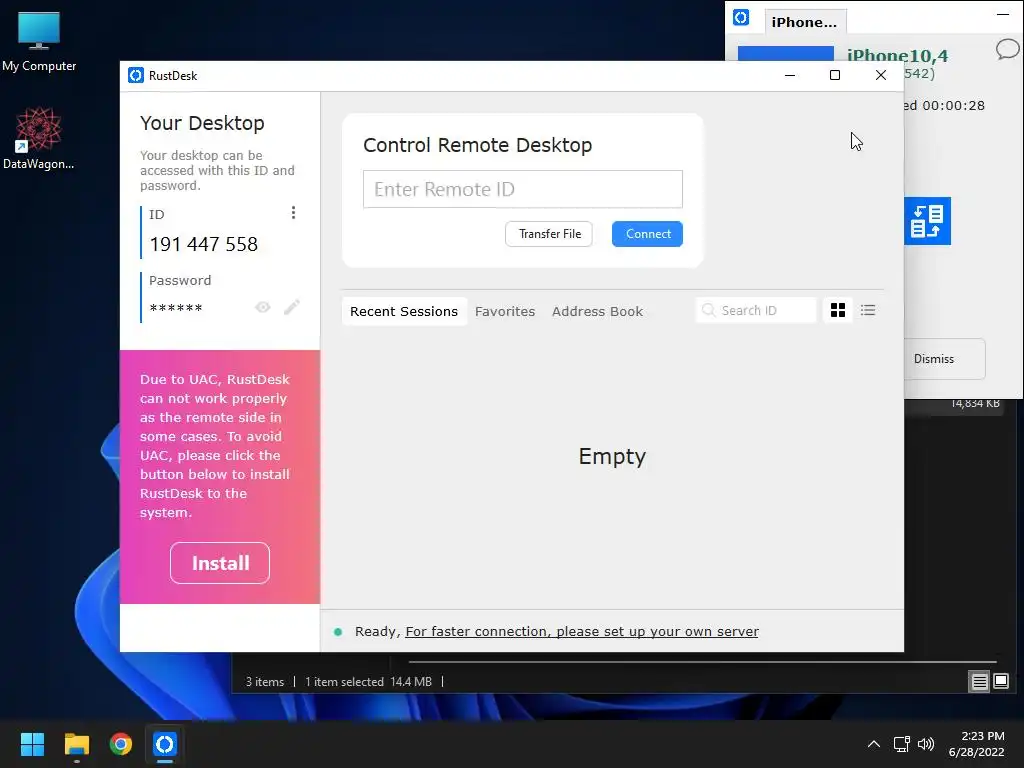Open File Explorer from the taskbar
Image resolution: width=1024 pixels, height=768 pixels.
76,744
